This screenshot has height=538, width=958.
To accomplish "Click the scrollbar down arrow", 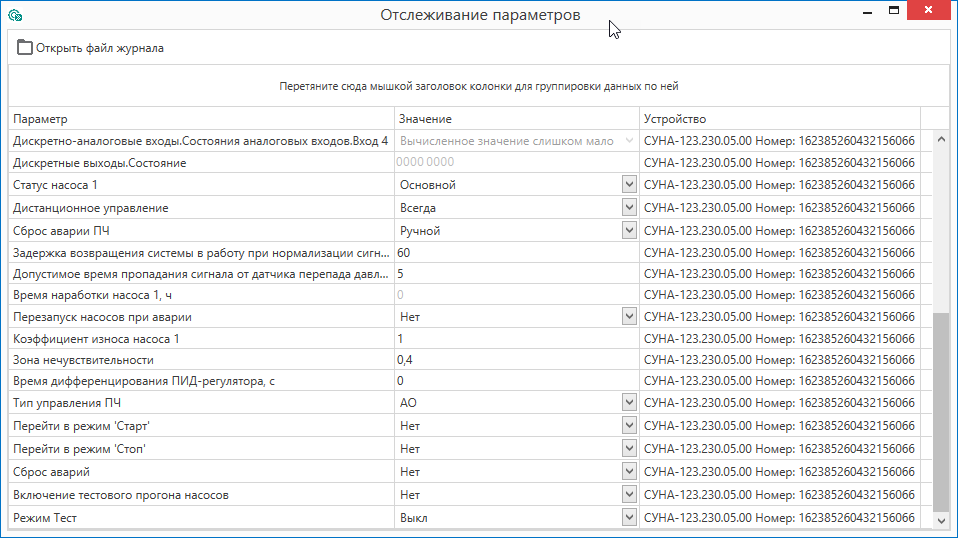I will point(942,521).
